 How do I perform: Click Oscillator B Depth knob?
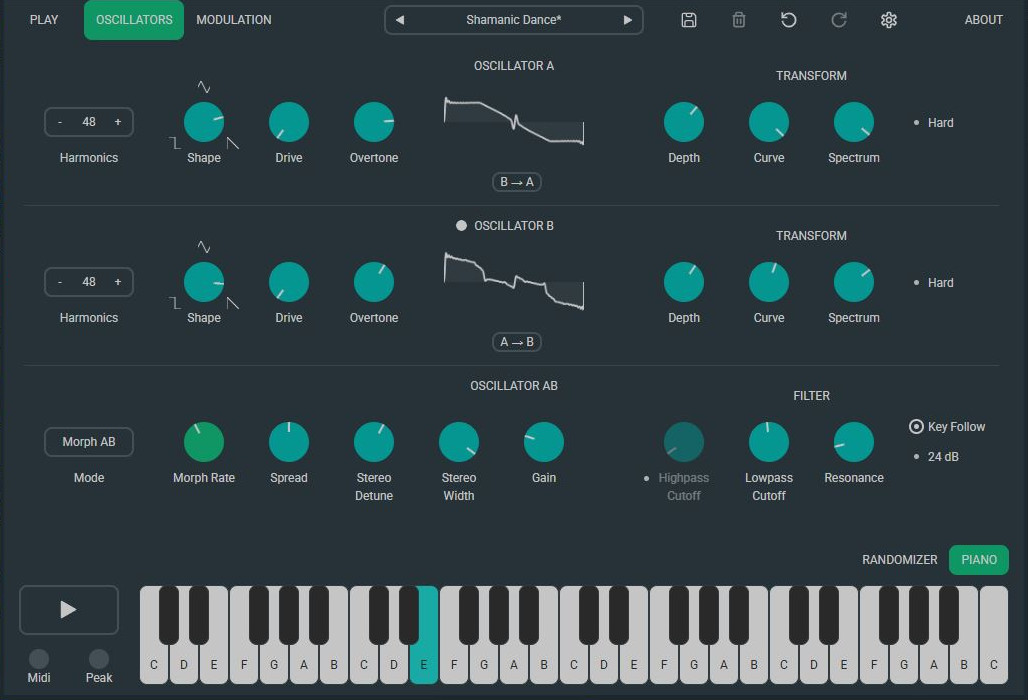(684, 282)
